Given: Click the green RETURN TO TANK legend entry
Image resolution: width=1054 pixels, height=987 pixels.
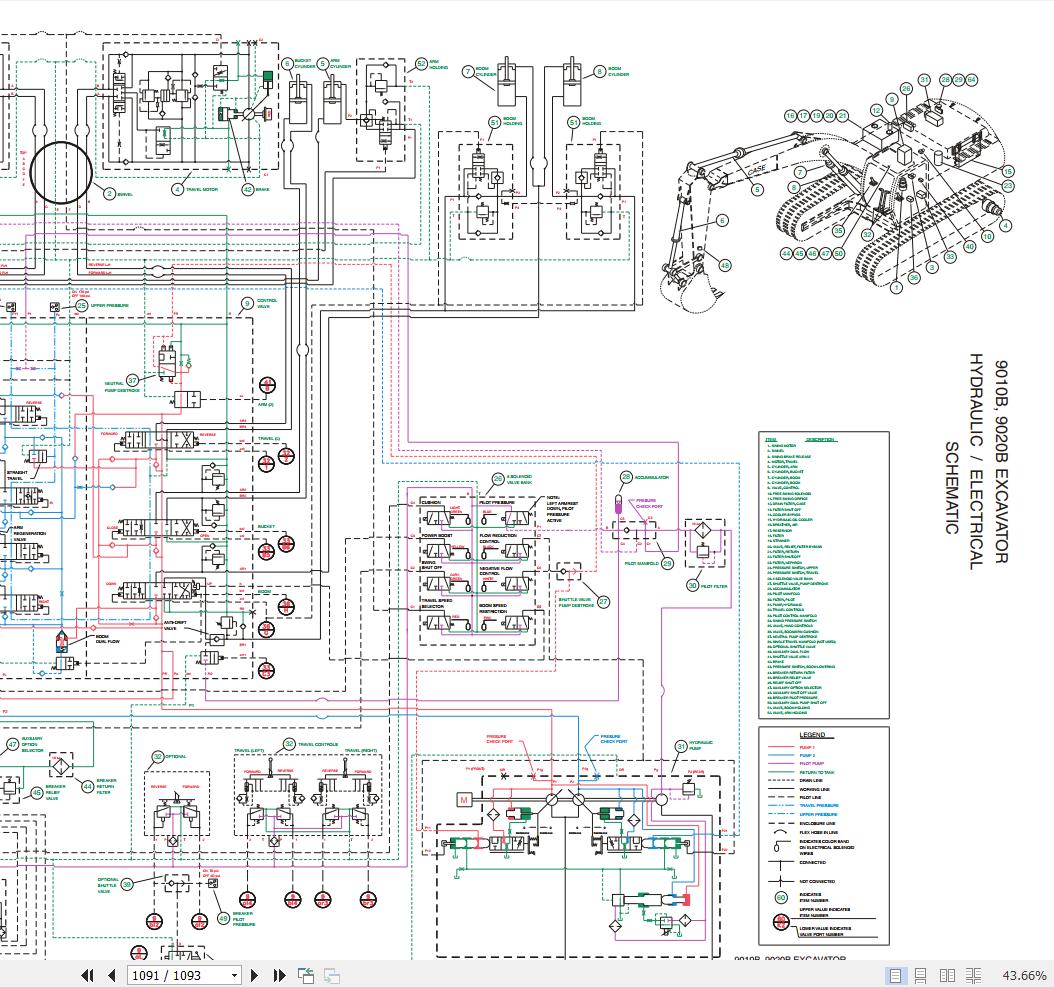Looking at the screenshot, I should (x=817, y=773).
